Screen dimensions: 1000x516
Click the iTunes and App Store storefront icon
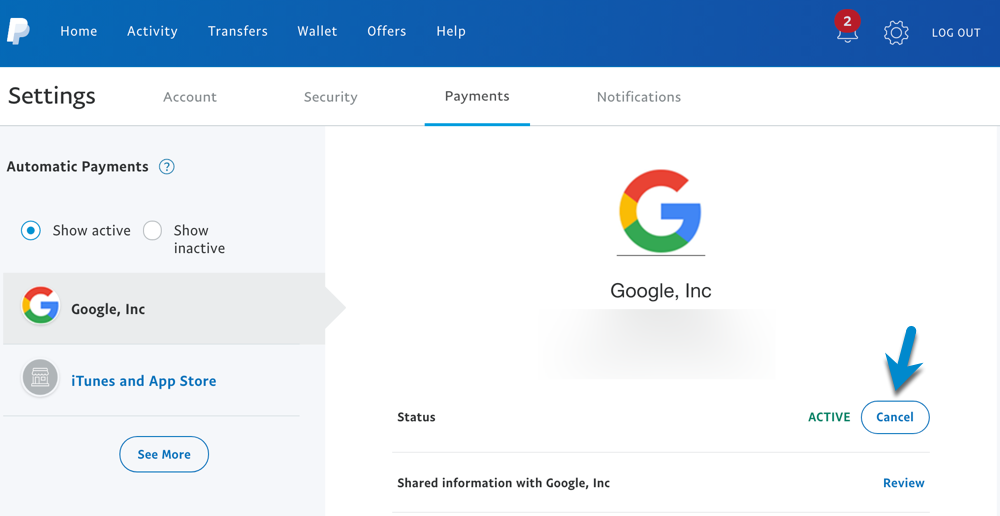coord(41,378)
